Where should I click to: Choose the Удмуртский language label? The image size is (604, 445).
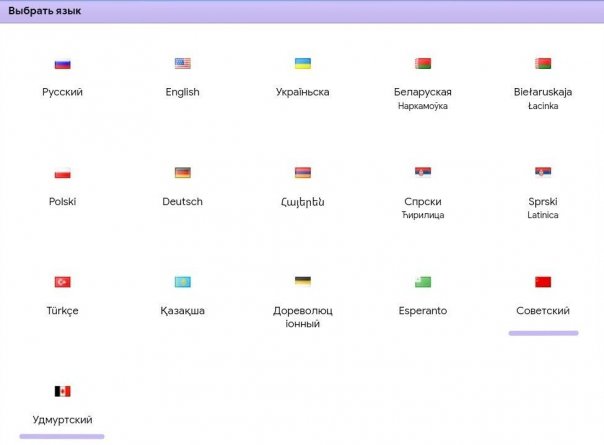coord(62,420)
